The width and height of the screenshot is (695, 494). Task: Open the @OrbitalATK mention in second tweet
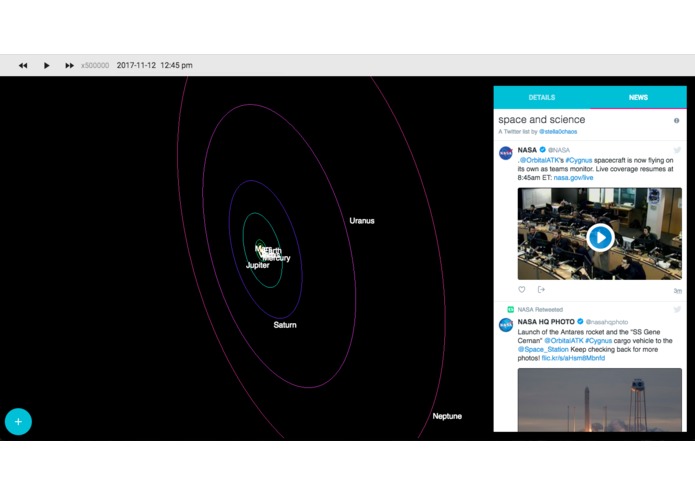(x=564, y=341)
